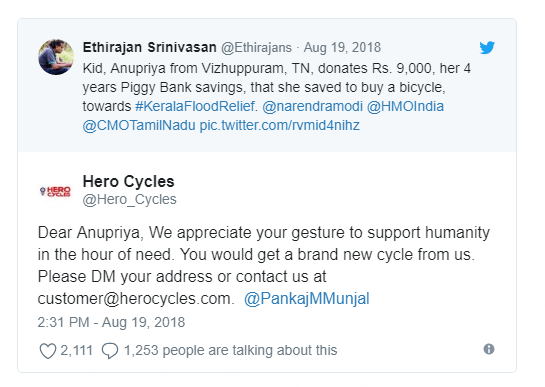Open Ethirajan Srinivasan's profile picture

click(x=56, y=57)
